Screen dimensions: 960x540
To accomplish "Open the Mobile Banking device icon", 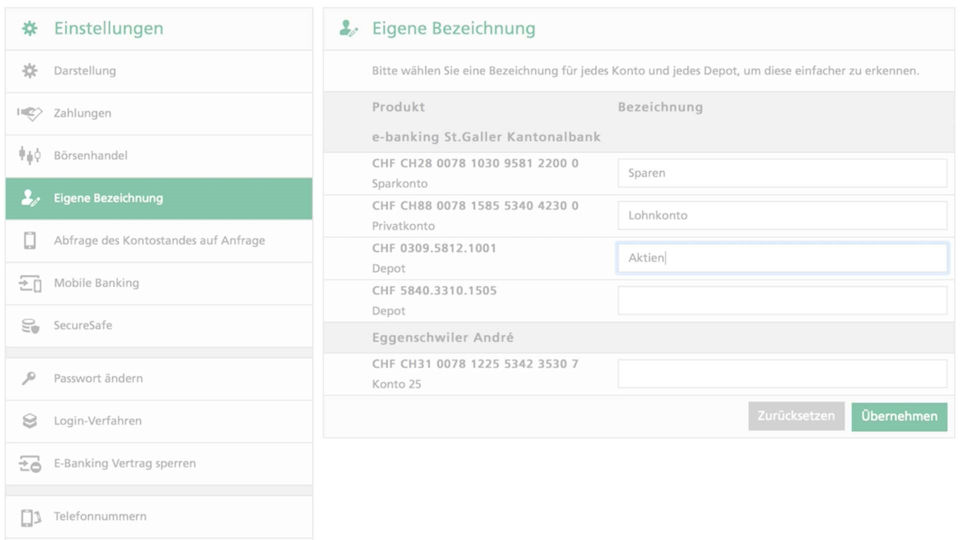I will pos(29,283).
